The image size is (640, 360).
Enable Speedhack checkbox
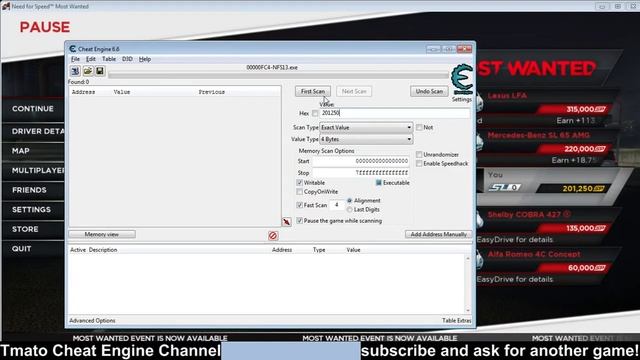click(x=419, y=164)
